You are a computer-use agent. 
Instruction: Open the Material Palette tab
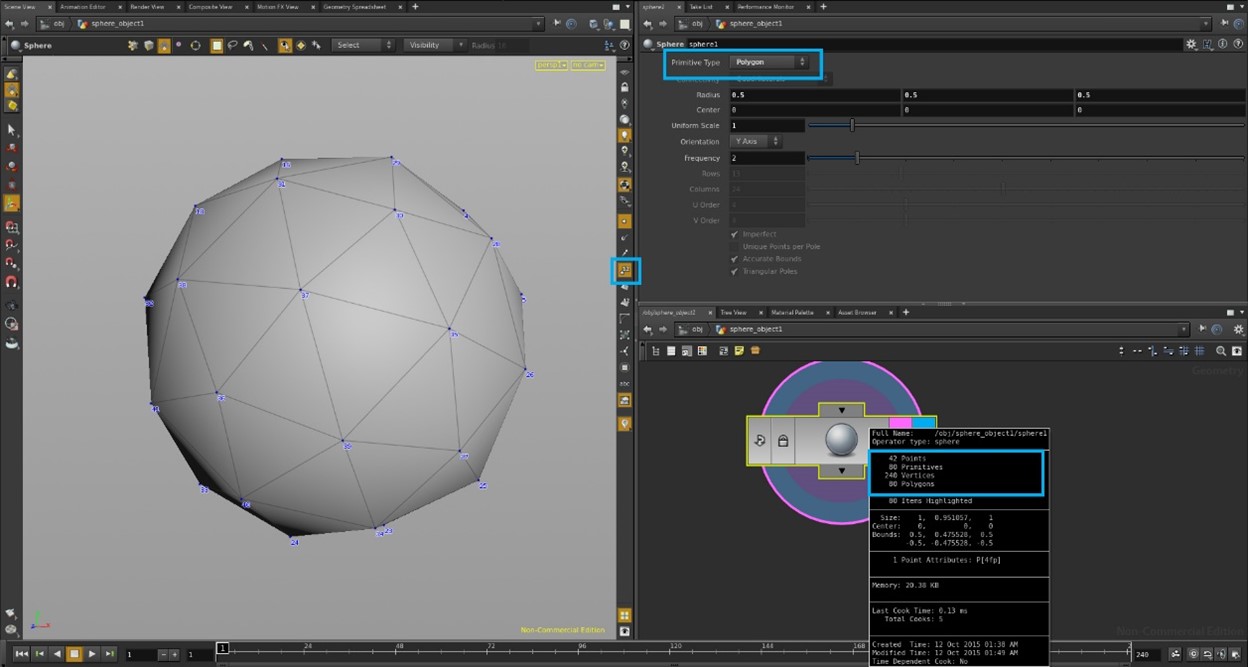point(793,312)
